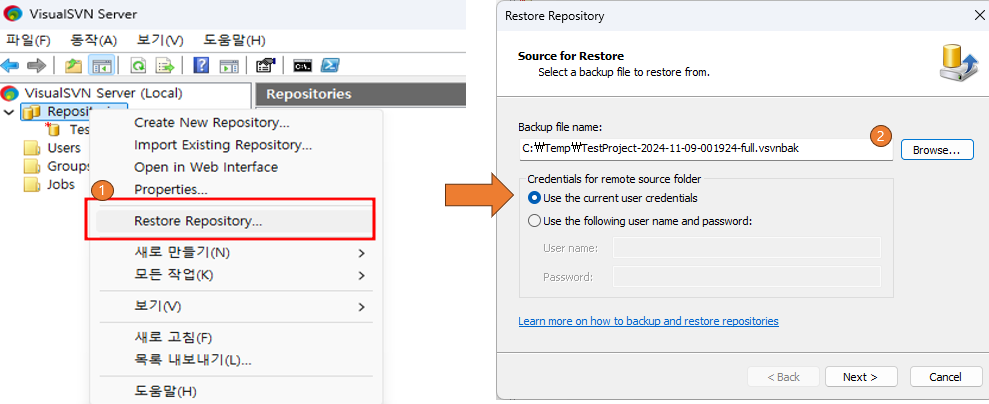Click the TestProject repository icon in tree
The image size is (989, 404).
pyautogui.click(x=53, y=129)
